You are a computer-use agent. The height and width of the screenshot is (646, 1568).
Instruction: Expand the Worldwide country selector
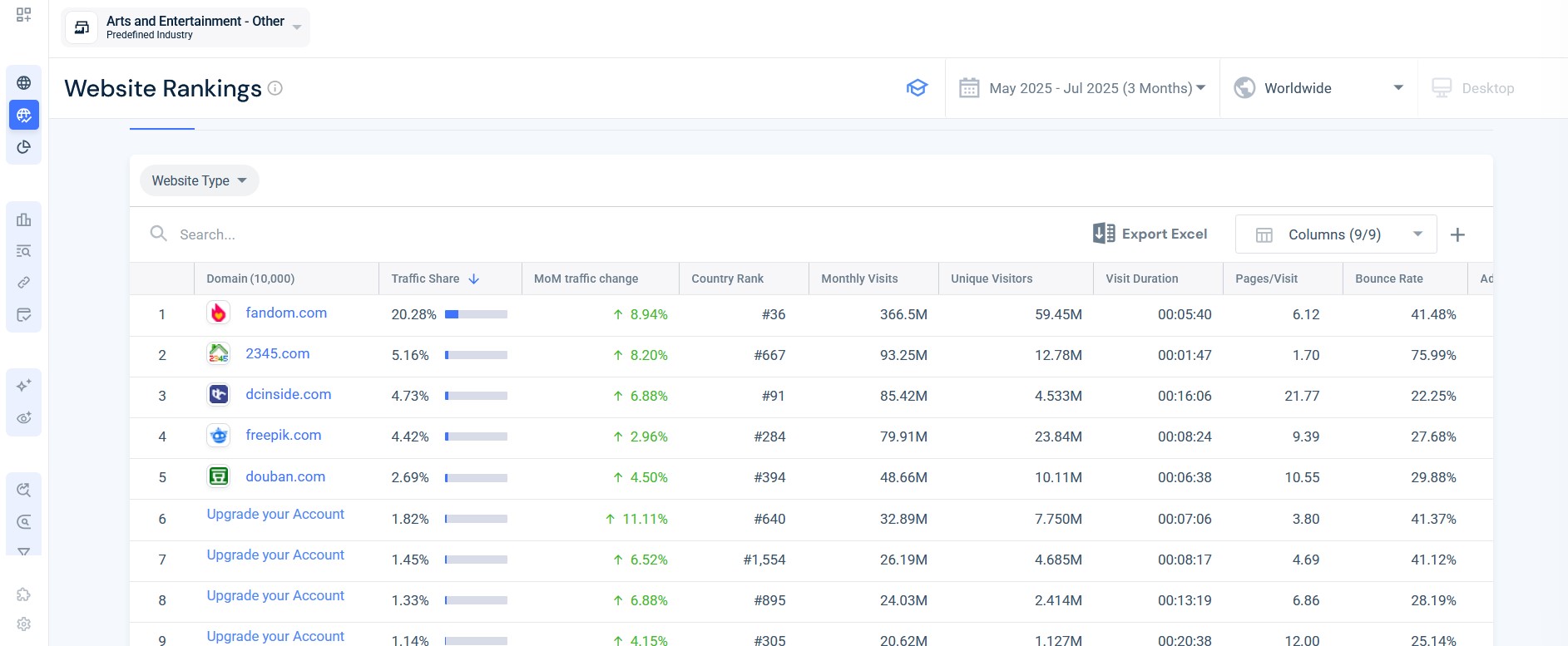pyautogui.click(x=1318, y=88)
